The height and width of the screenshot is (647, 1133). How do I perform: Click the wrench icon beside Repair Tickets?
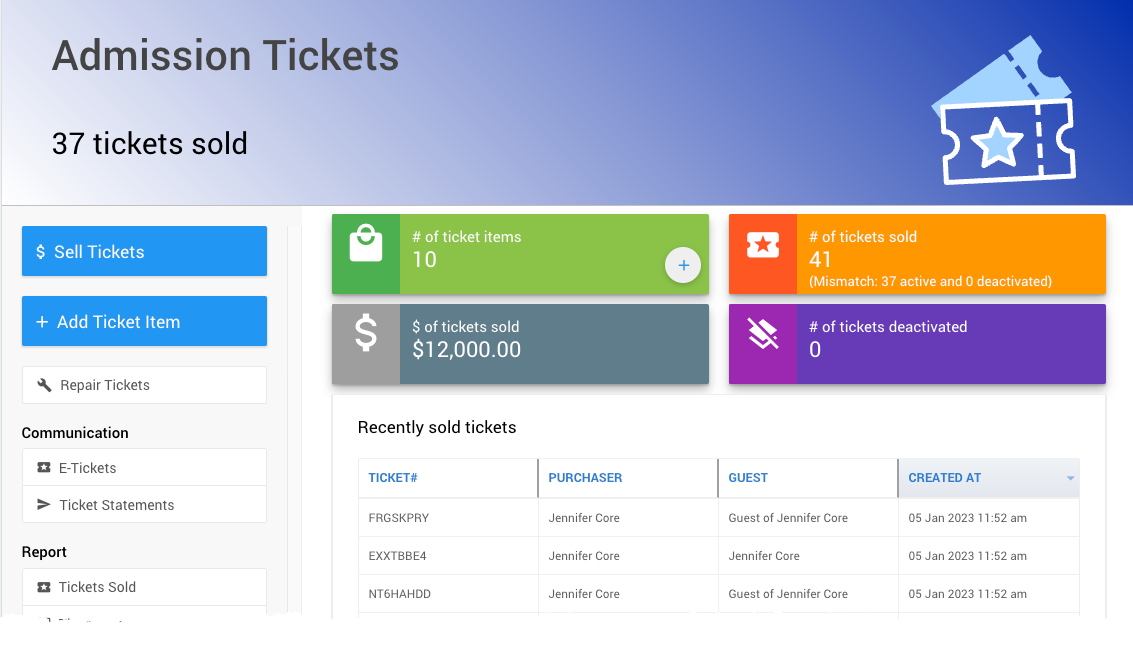pyautogui.click(x=44, y=385)
